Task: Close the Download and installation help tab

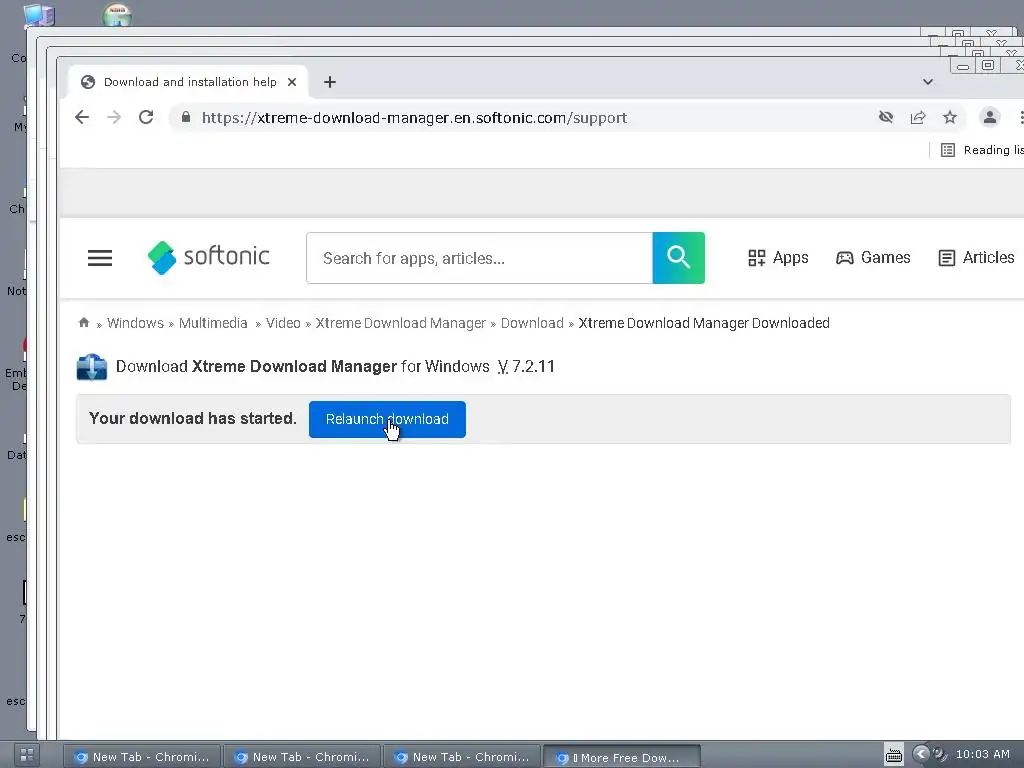Action: click(x=292, y=82)
